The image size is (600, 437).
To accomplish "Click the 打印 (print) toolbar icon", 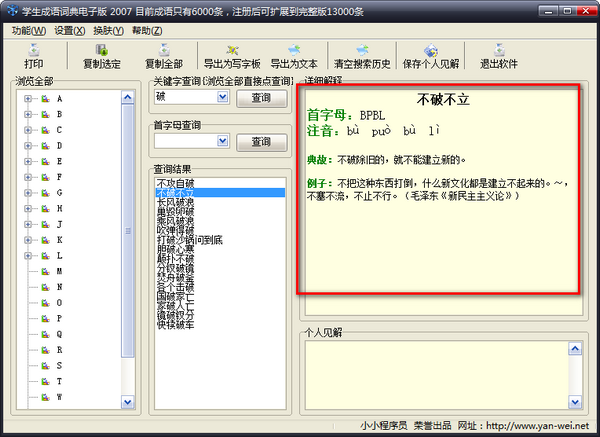I will (x=34, y=50).
